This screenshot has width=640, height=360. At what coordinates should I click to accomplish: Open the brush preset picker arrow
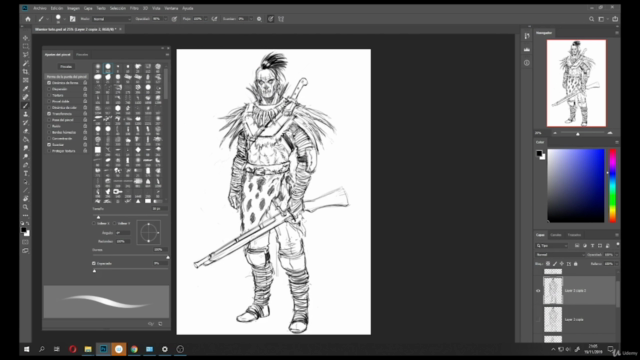click(64, 19)
